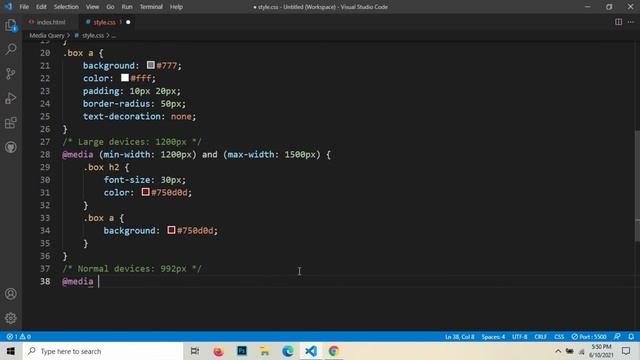Open color picker for #777 swatch
This screenshot has height=360, width=640.
[x=151, y=65]
